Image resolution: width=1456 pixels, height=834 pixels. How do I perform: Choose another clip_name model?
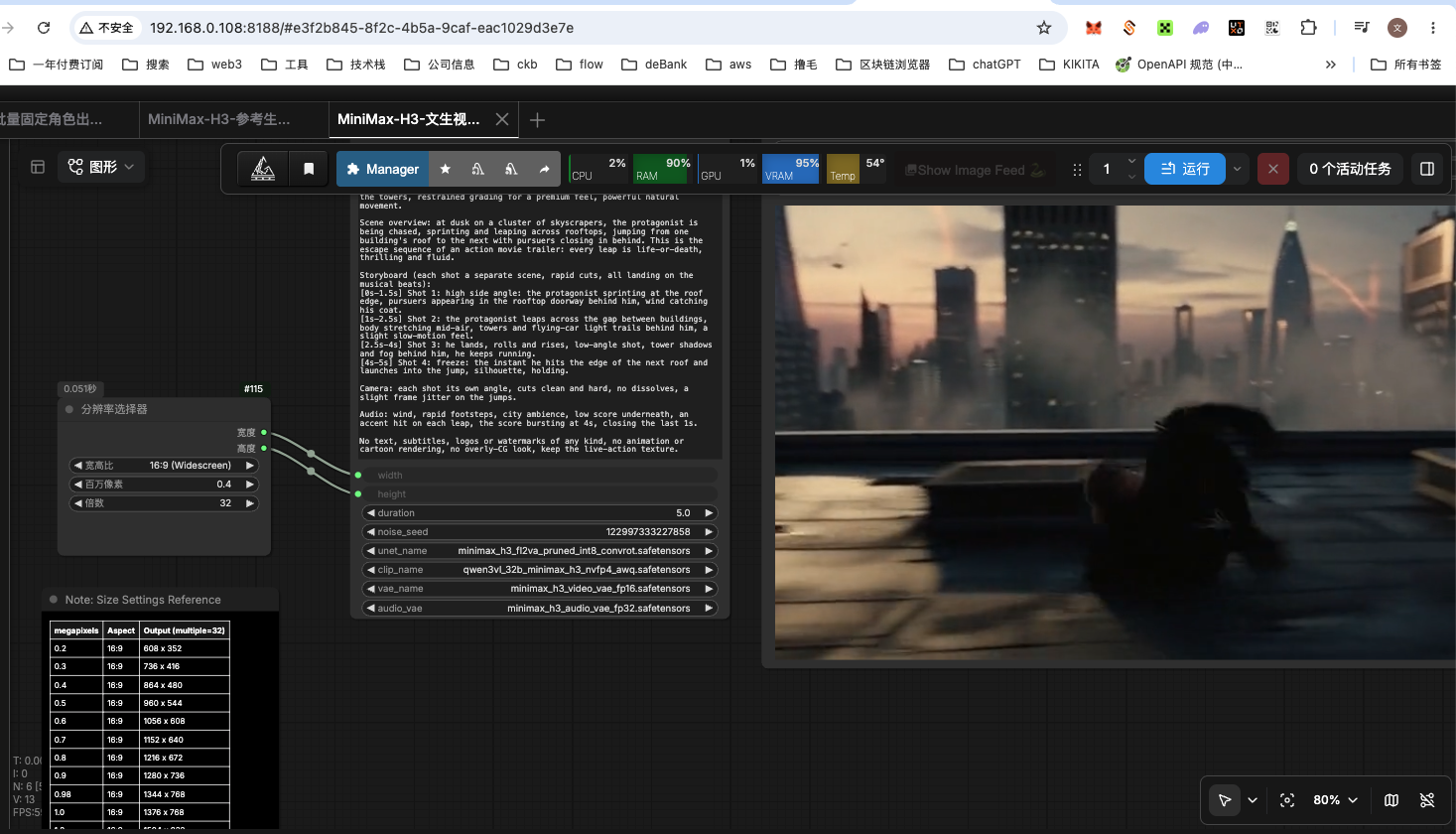[x=540, y=570]
